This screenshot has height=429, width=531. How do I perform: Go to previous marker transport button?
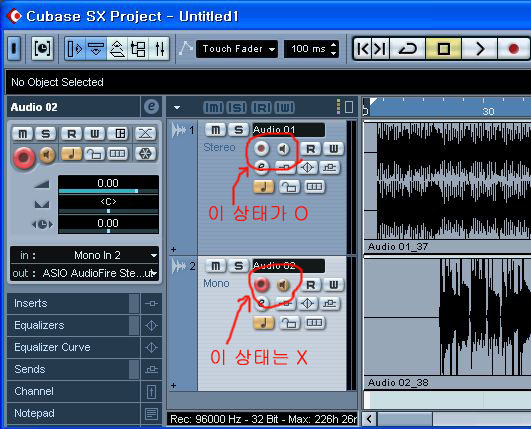[x=362, y=49]
